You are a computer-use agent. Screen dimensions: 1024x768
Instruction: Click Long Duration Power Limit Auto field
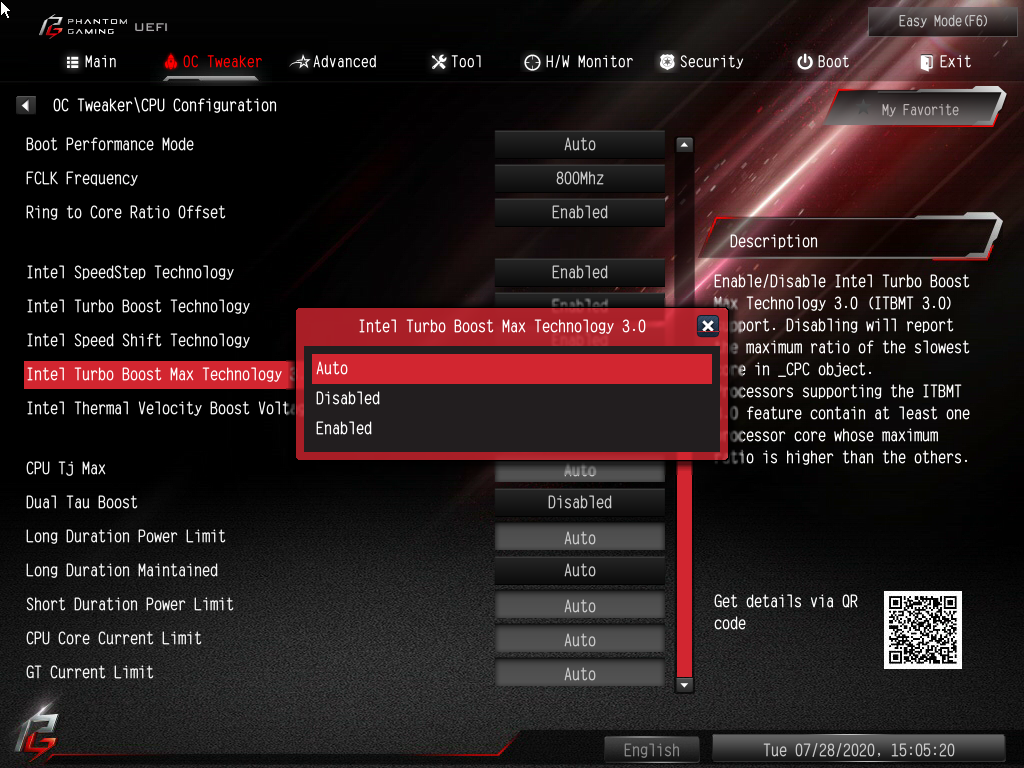[579, 538]
